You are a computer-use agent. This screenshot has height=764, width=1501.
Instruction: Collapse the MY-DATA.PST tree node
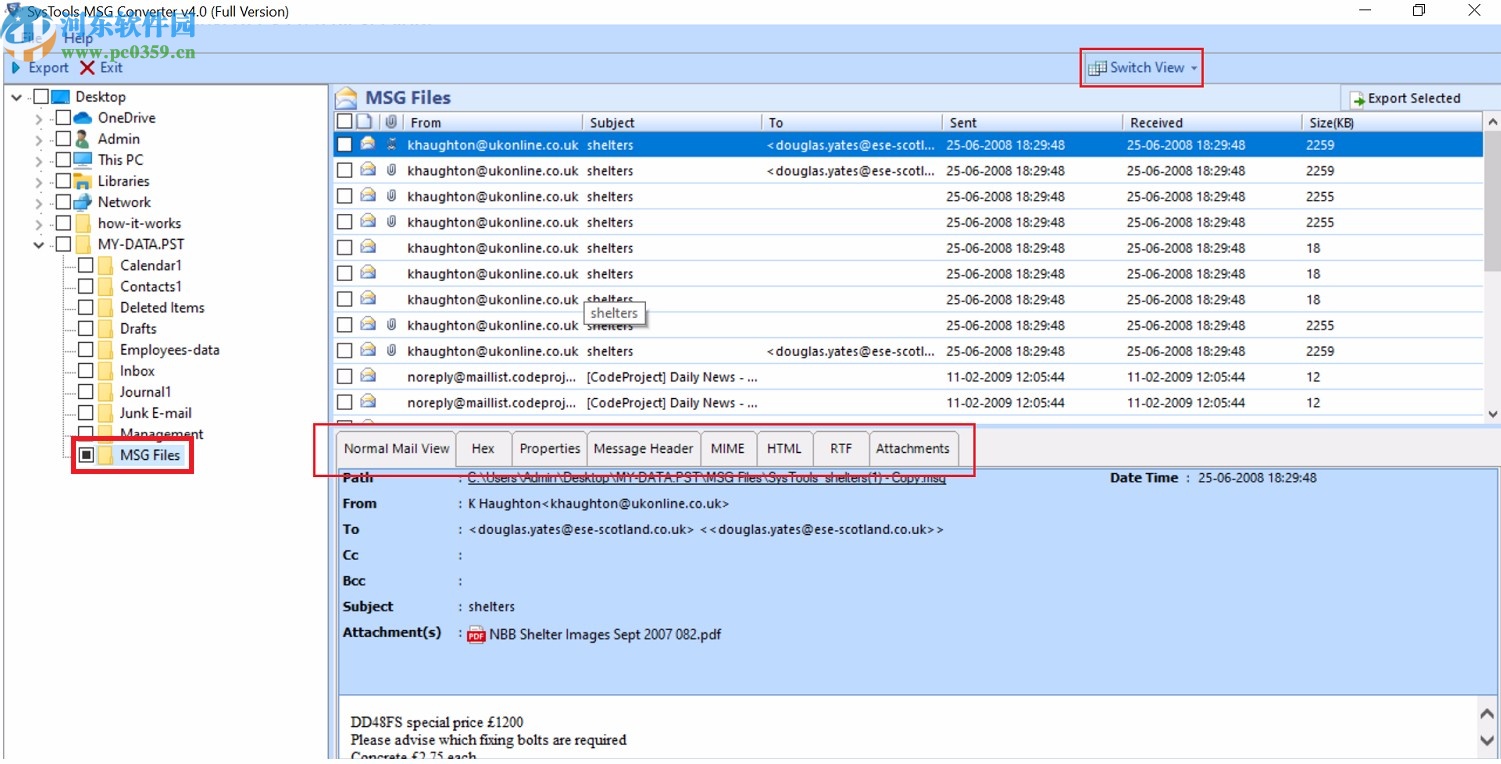click(x=38, y=244)
